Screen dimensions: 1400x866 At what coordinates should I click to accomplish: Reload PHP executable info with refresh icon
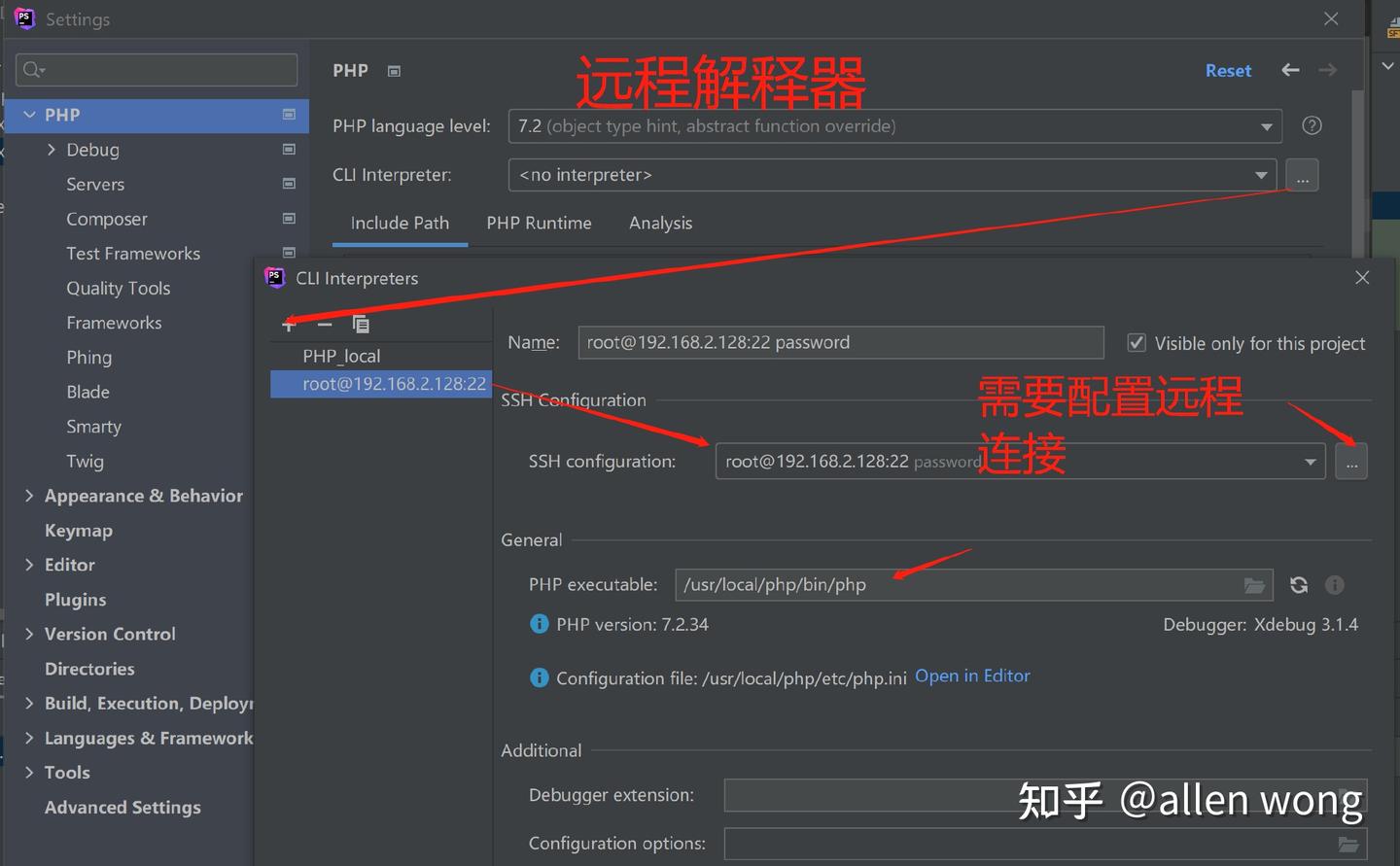1299,585
